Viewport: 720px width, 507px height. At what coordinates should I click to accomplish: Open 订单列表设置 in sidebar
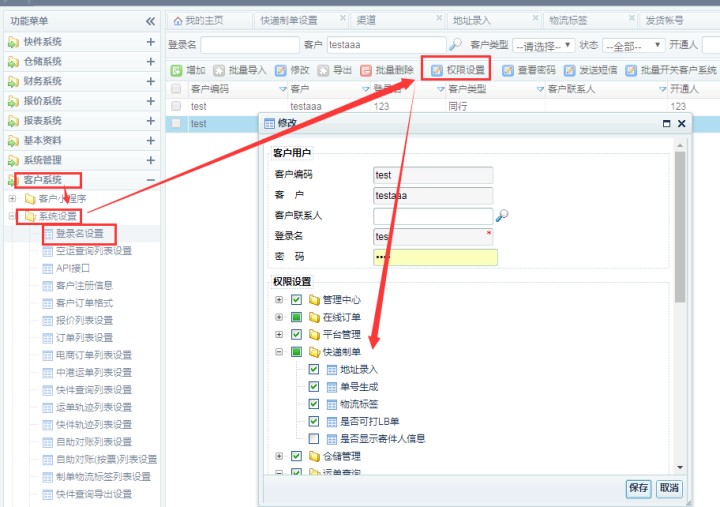pyautogui.click(x=84, y=338)
